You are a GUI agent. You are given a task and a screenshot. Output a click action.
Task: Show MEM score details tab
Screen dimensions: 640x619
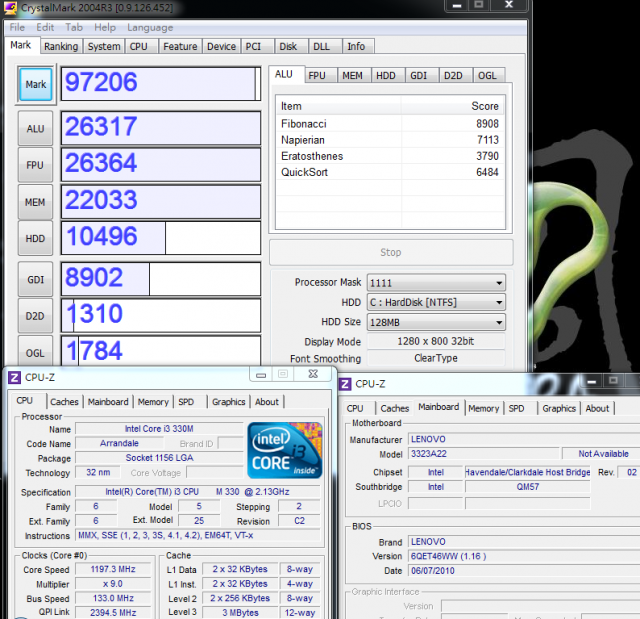pyautogui.click(x=352, y=75)
